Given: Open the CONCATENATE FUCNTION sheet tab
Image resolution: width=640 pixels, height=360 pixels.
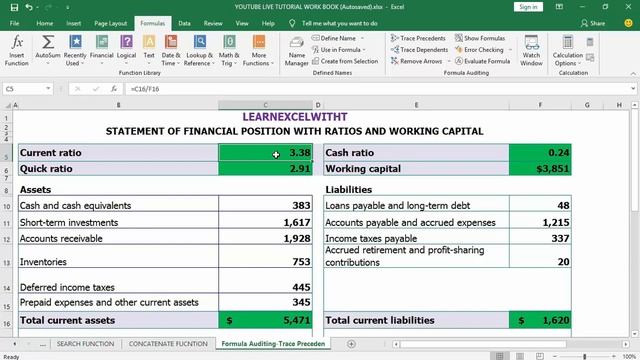Looking at the screenshot, I should pyautogui.click(x=168, y=344).
